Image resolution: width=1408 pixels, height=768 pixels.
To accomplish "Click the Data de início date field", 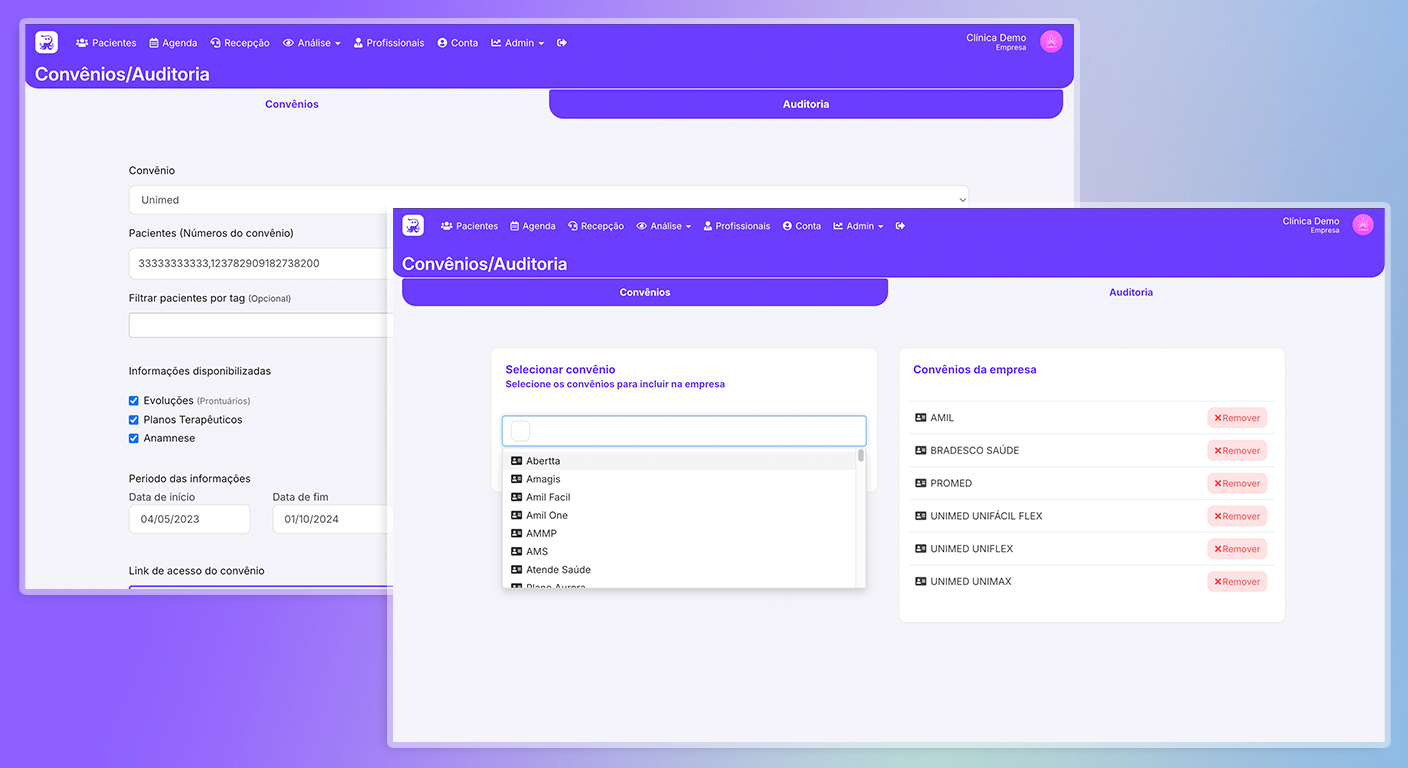I will coord(189,519).
